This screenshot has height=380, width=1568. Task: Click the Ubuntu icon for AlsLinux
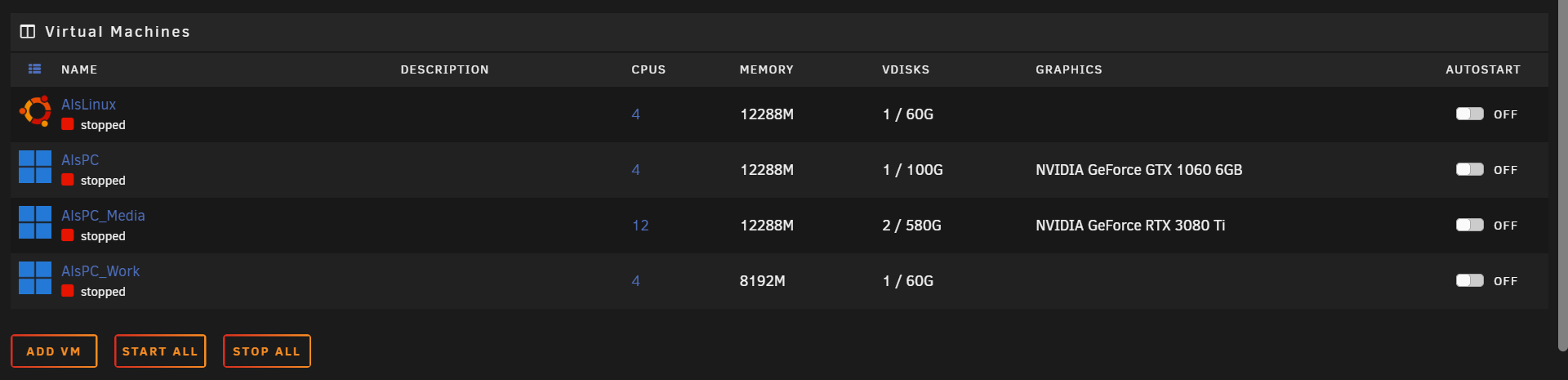(x=35, y=111)
